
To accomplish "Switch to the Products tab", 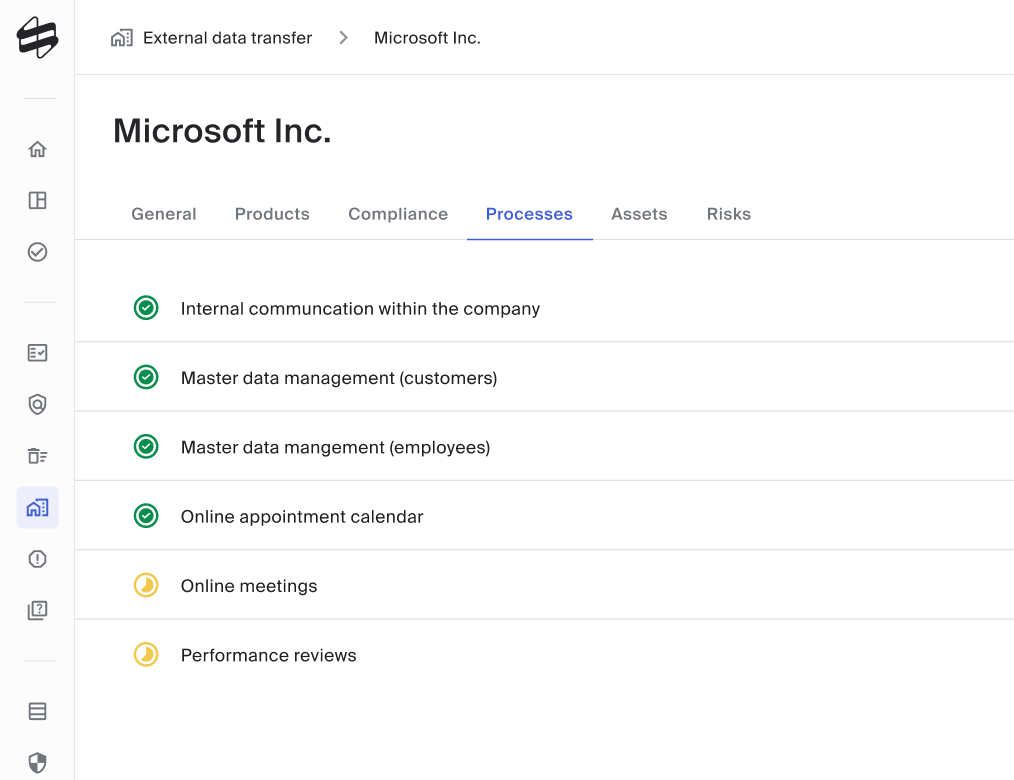I will tap(272, 214).
